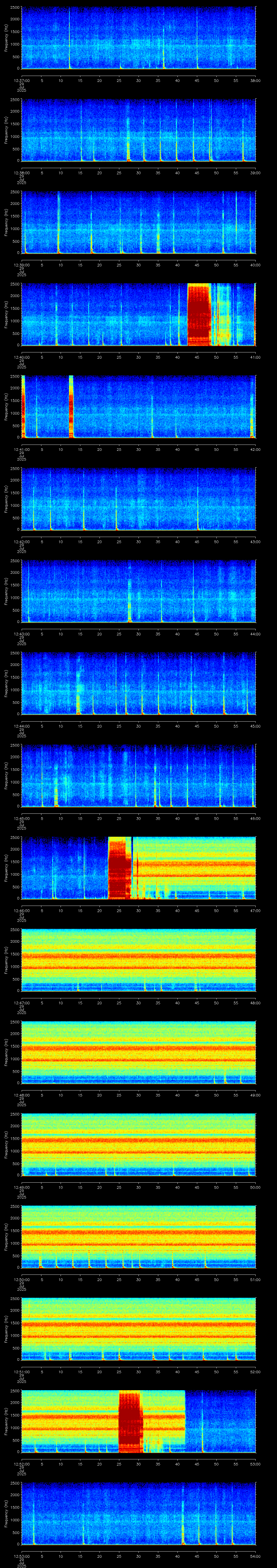This screenshot has height=1568, width=277.
Task: Click the '12:47:00' start time label
Action: pyautogui.click(x=21, y=1003)
